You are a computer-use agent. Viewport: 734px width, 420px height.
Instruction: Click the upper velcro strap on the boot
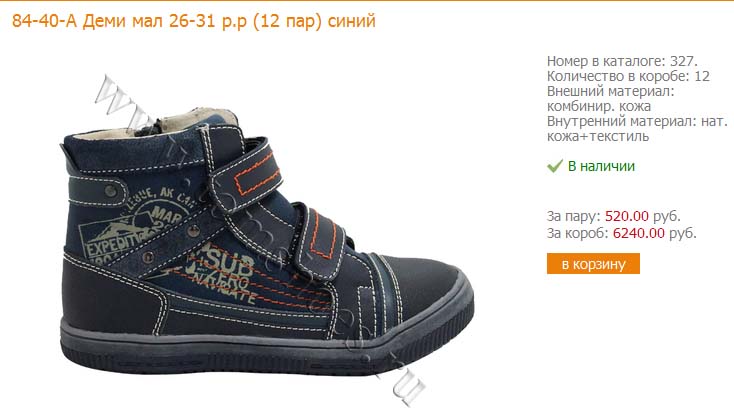coord(243,171)
